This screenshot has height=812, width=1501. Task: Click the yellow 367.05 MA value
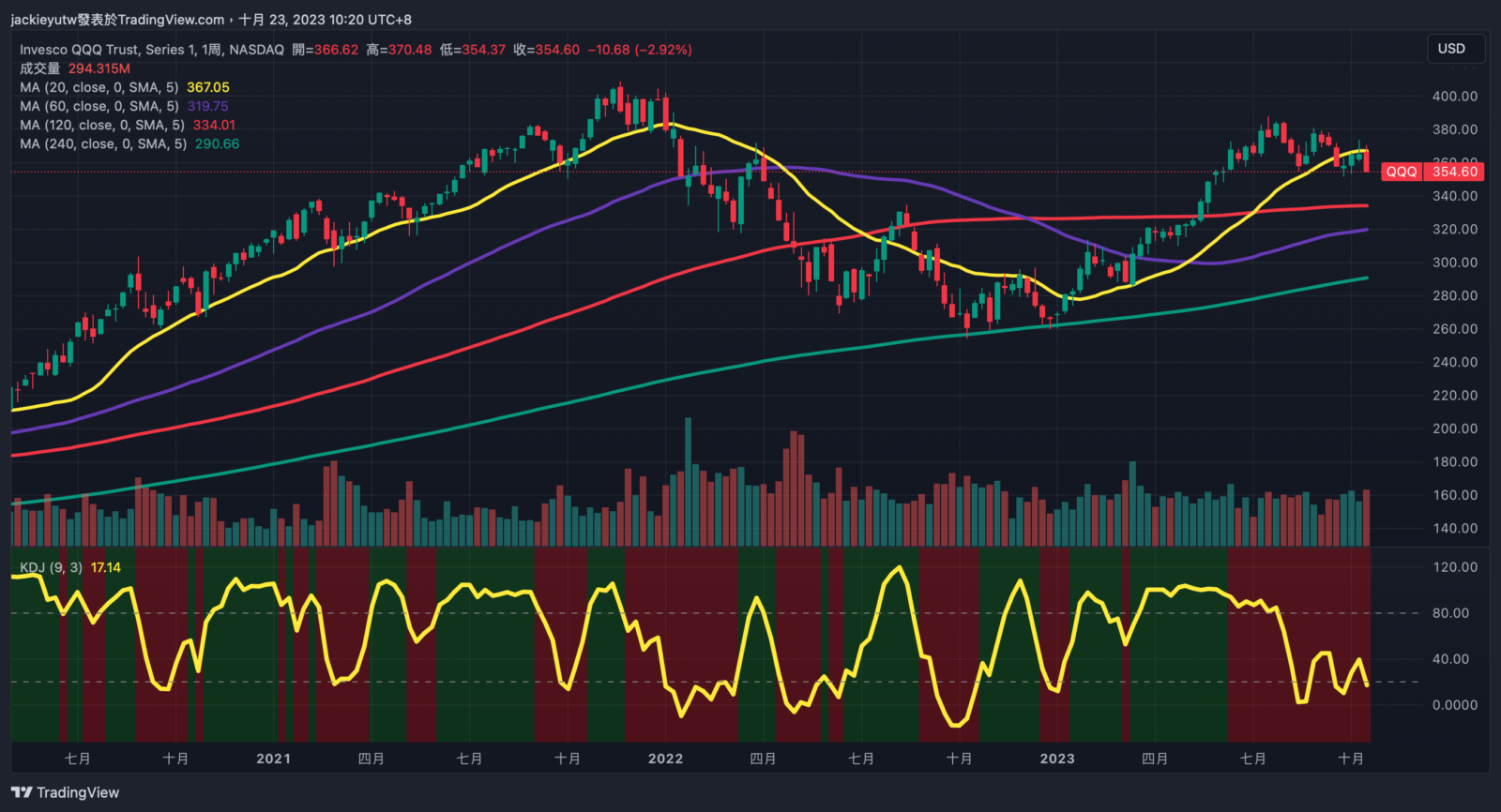coord(208,87)
